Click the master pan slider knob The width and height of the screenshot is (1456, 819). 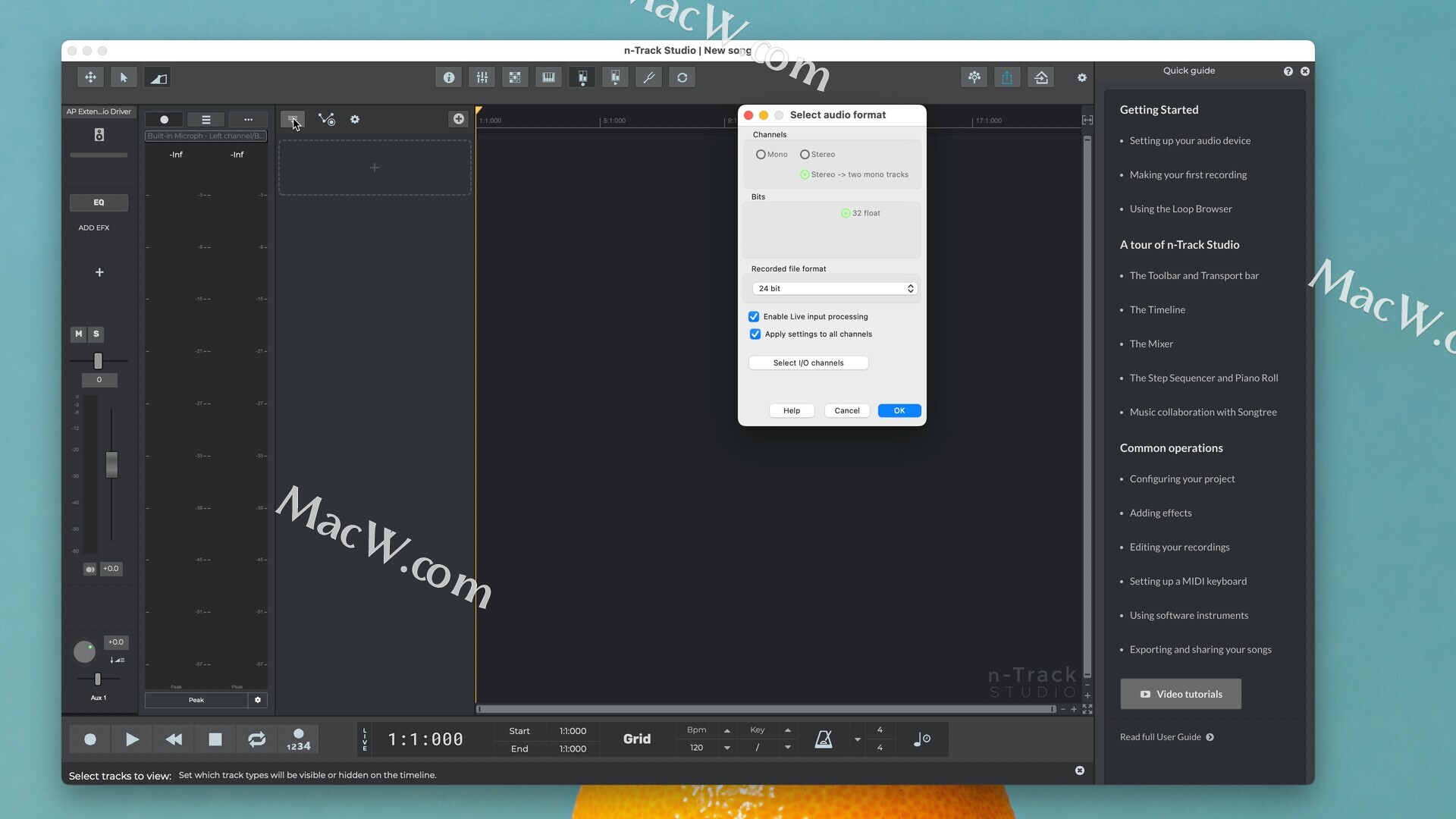coord(98,361)
